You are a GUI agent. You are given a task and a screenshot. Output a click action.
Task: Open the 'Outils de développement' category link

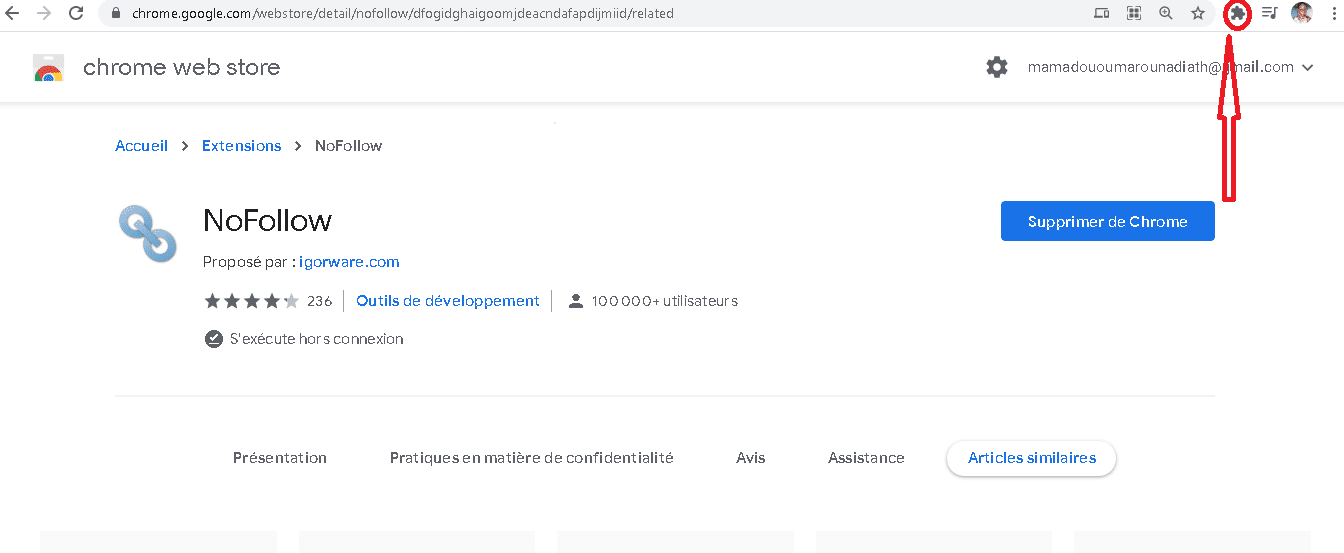(x=448, y=301)
